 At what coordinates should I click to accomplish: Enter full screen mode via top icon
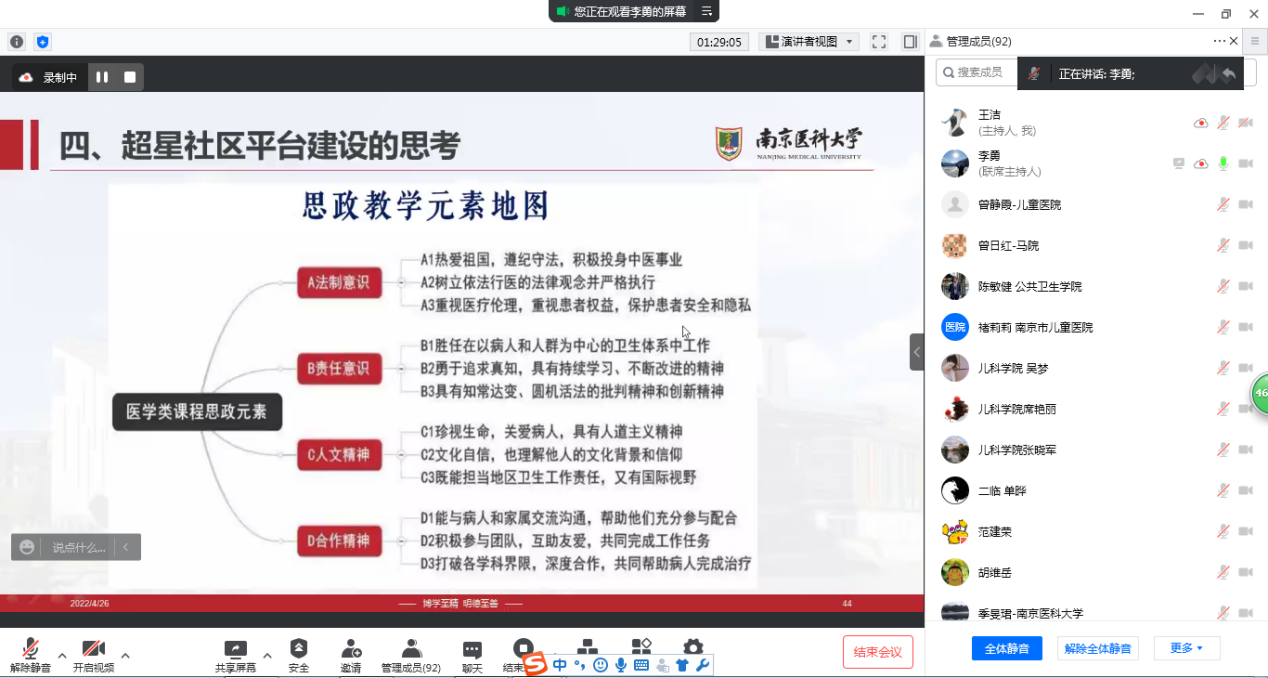pyautogui.click(x=879, y=42)
